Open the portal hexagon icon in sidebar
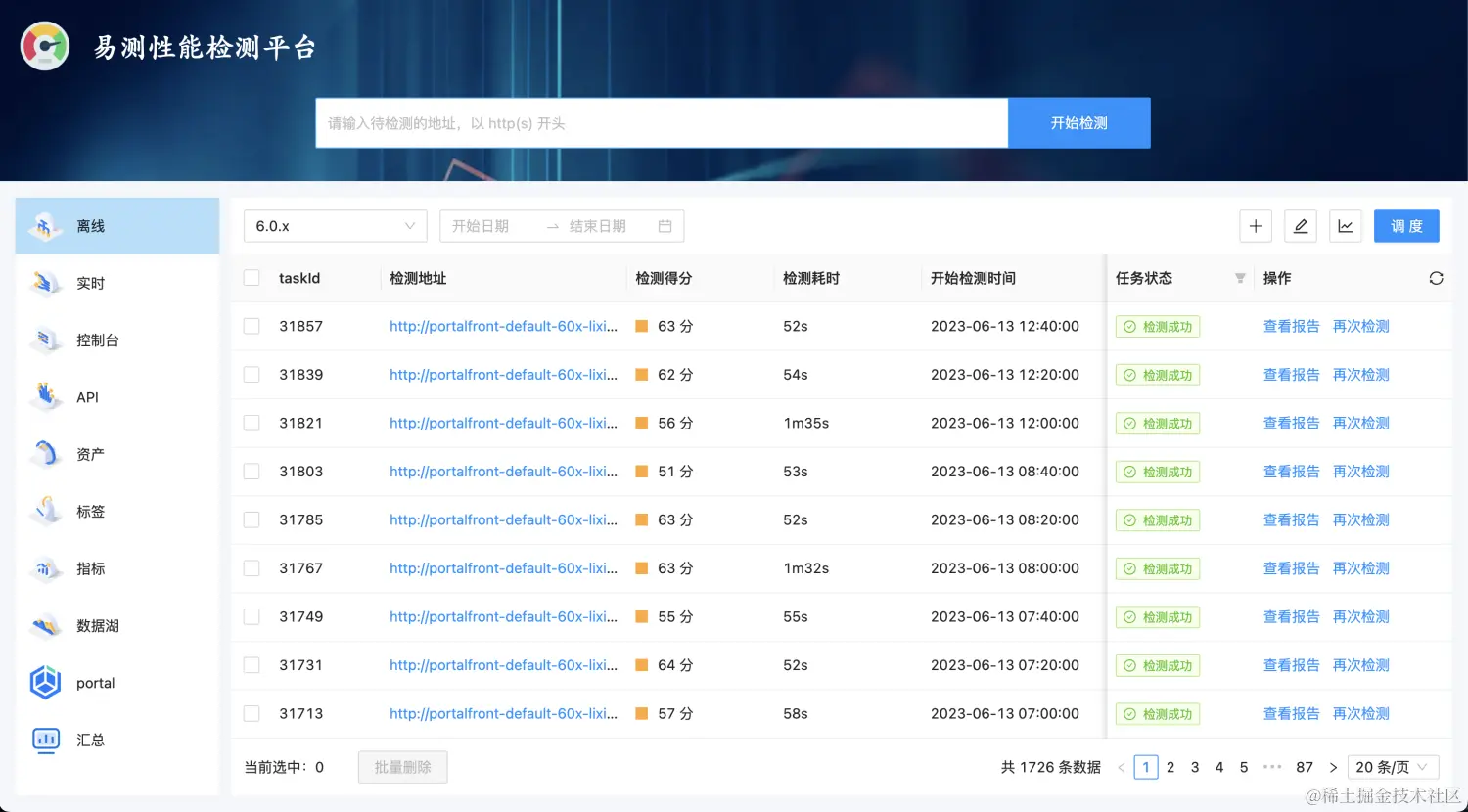The image size is (1468, 812). point(46,683)
